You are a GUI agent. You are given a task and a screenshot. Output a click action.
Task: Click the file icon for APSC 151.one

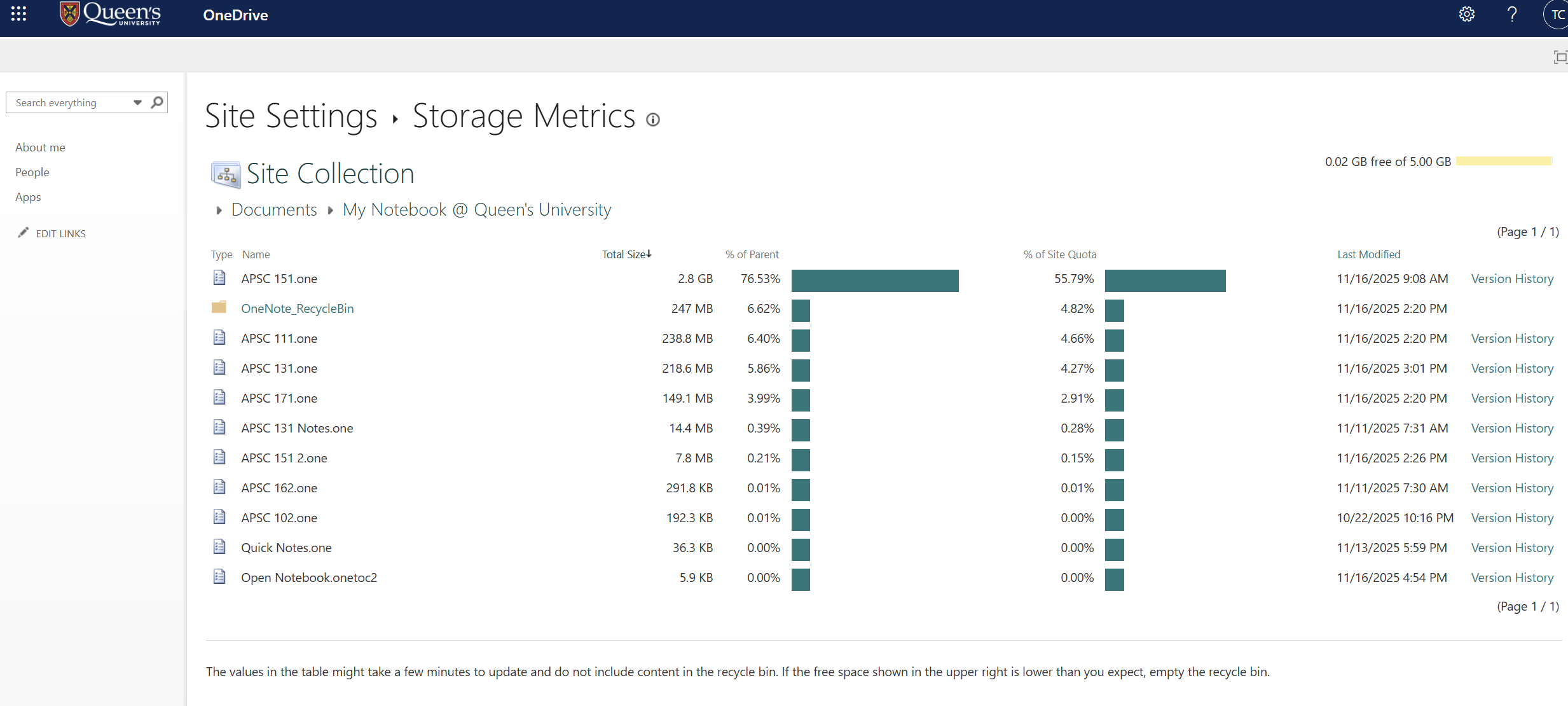pyautogui.click(x=219, y=278)
